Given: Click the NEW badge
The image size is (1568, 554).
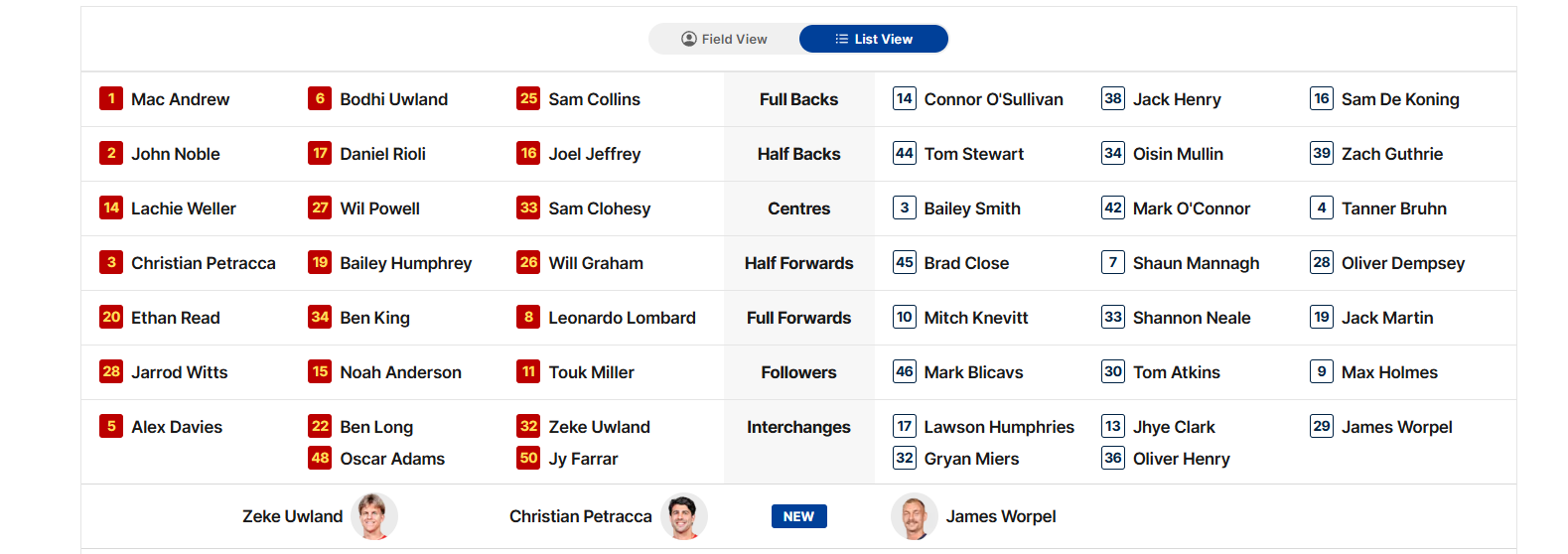Looking at the screenshot, I should [x=798, y=516].
